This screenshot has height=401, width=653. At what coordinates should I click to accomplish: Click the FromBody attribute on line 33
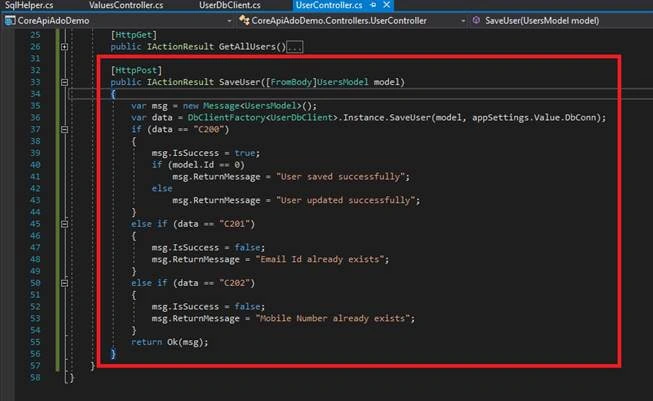(291, 82)
